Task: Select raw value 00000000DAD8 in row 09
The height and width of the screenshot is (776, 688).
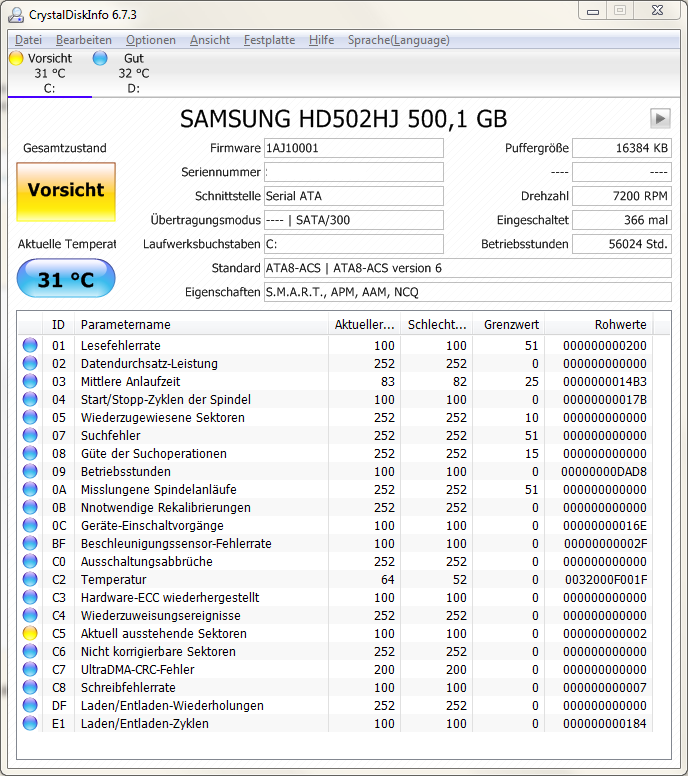Action: coord(604,472)
